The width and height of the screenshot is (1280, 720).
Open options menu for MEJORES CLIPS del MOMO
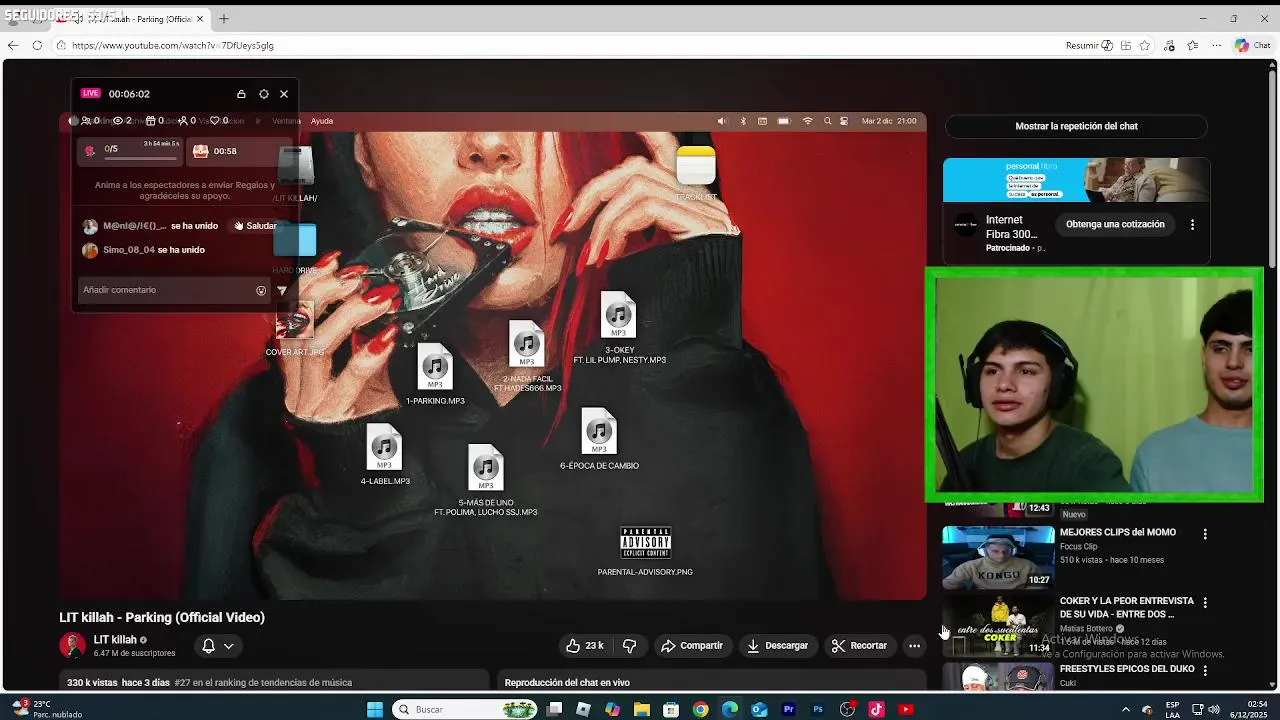1205,534
